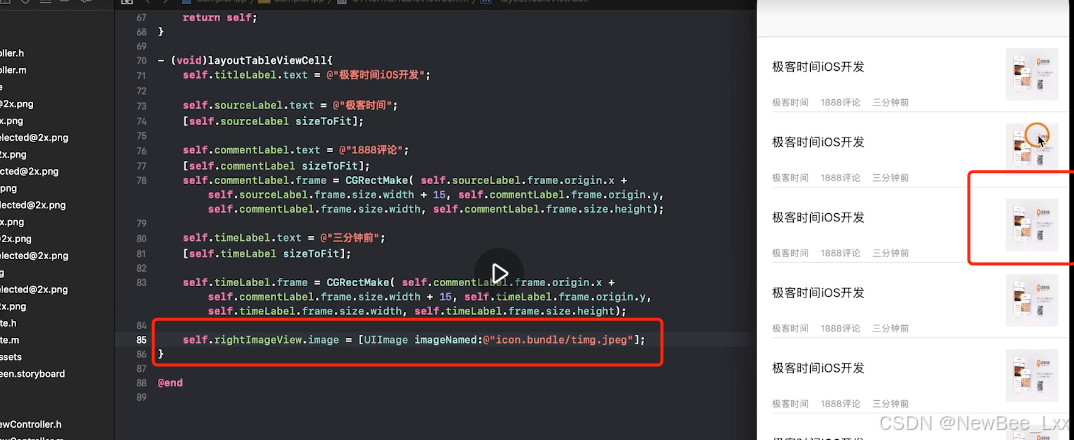The height and width of the screenshot is (440, 1074).
Task: Click the video play button overlay
Action: [x=499, y=273]
